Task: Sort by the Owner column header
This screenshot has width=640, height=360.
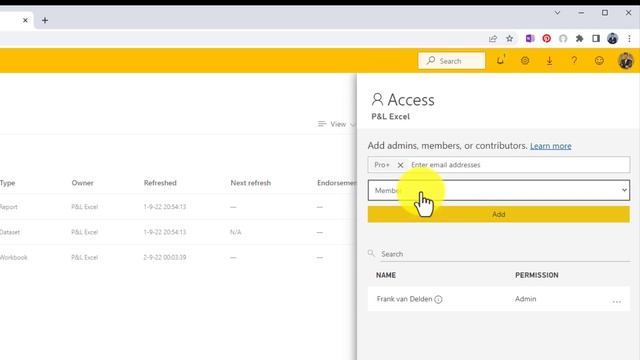Action: [82, 183]
